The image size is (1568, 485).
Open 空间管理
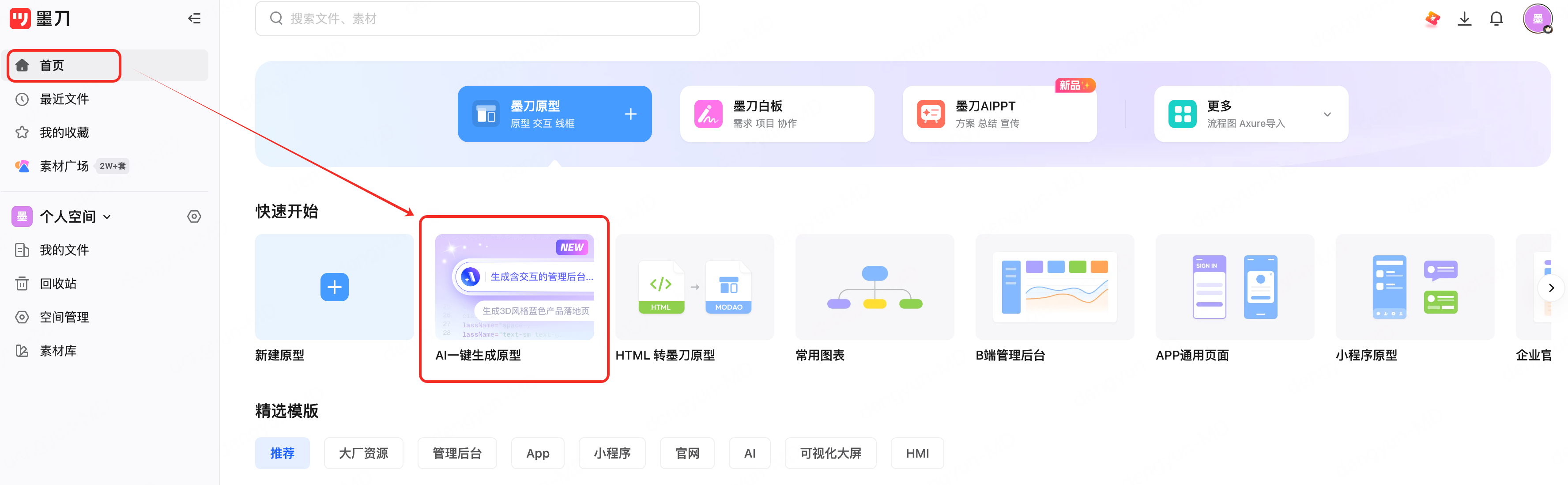[64, 317]
